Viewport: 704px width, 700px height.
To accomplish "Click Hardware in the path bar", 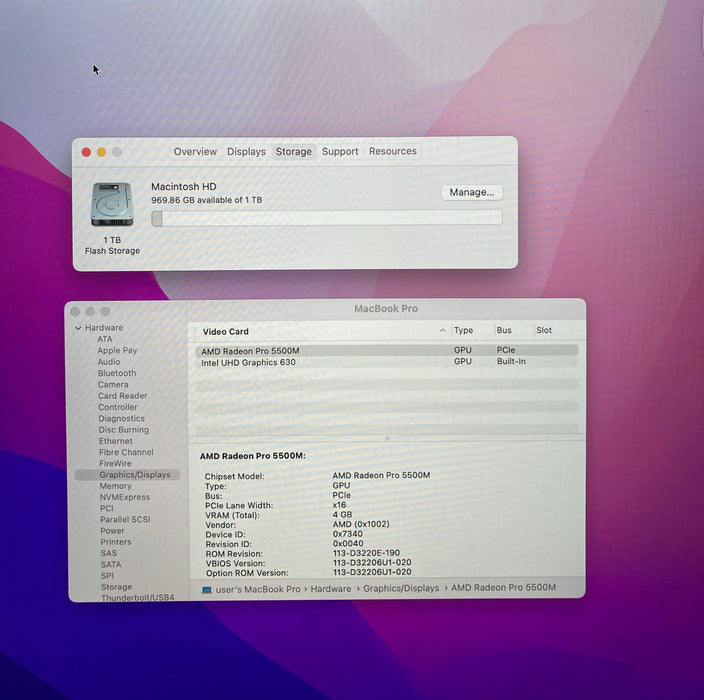I will tap(331, 589).
